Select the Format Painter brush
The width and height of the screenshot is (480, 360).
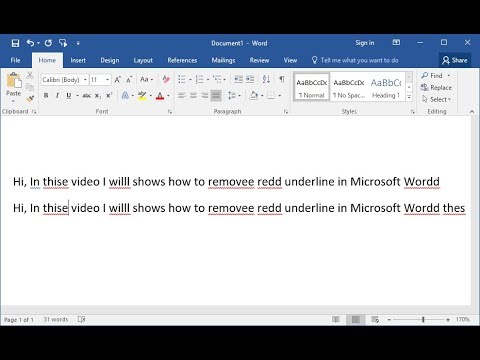pyautogui.click(x=30, y=99)
